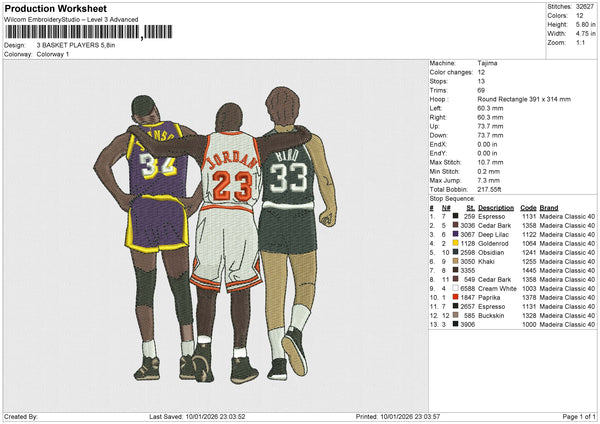Screen dimensions: 600x424
Task: Click the Zoom value '1:1'
Action: click(x=580, y=42)
